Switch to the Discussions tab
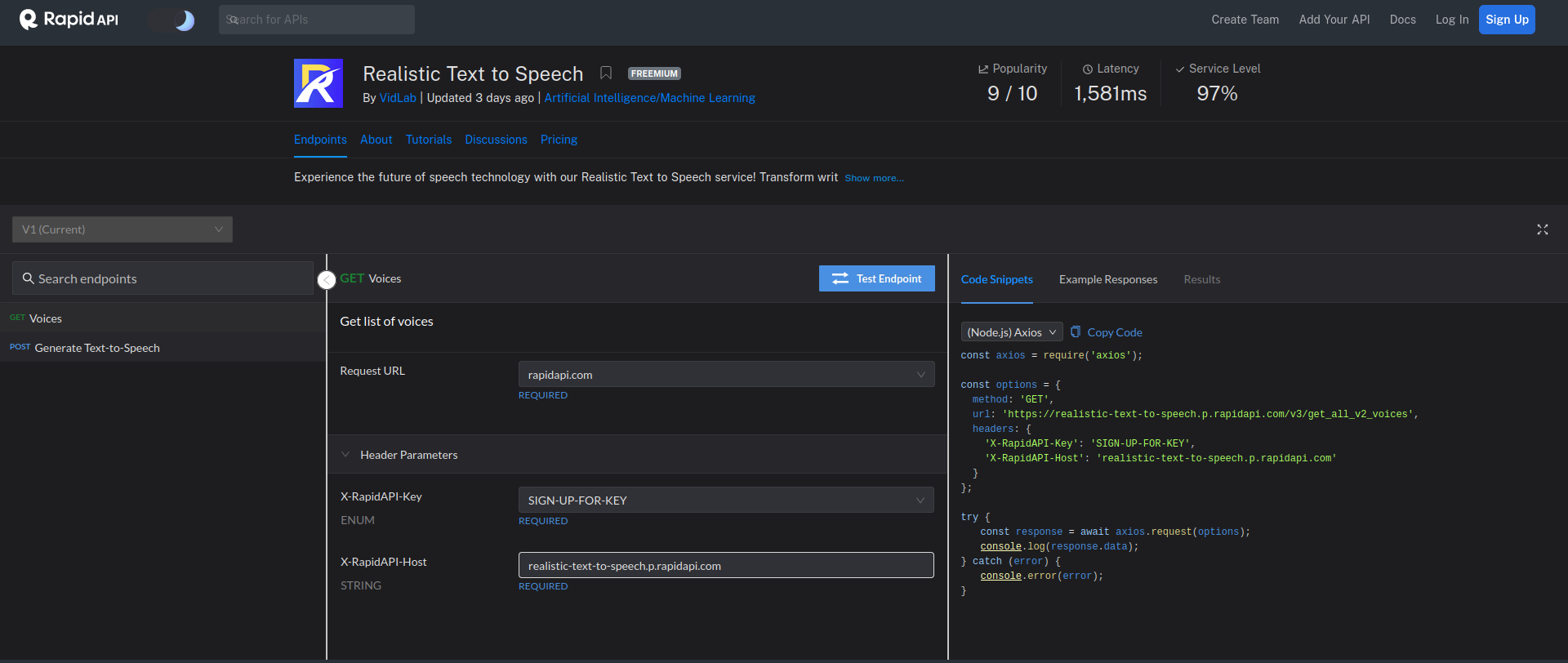The width and height of the screenshot is (1568, 663). coord(496,140)
